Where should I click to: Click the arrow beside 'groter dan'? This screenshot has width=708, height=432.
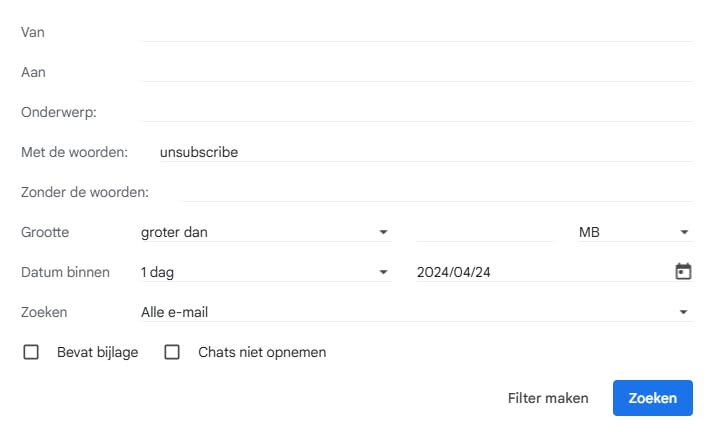click(383, 232)
